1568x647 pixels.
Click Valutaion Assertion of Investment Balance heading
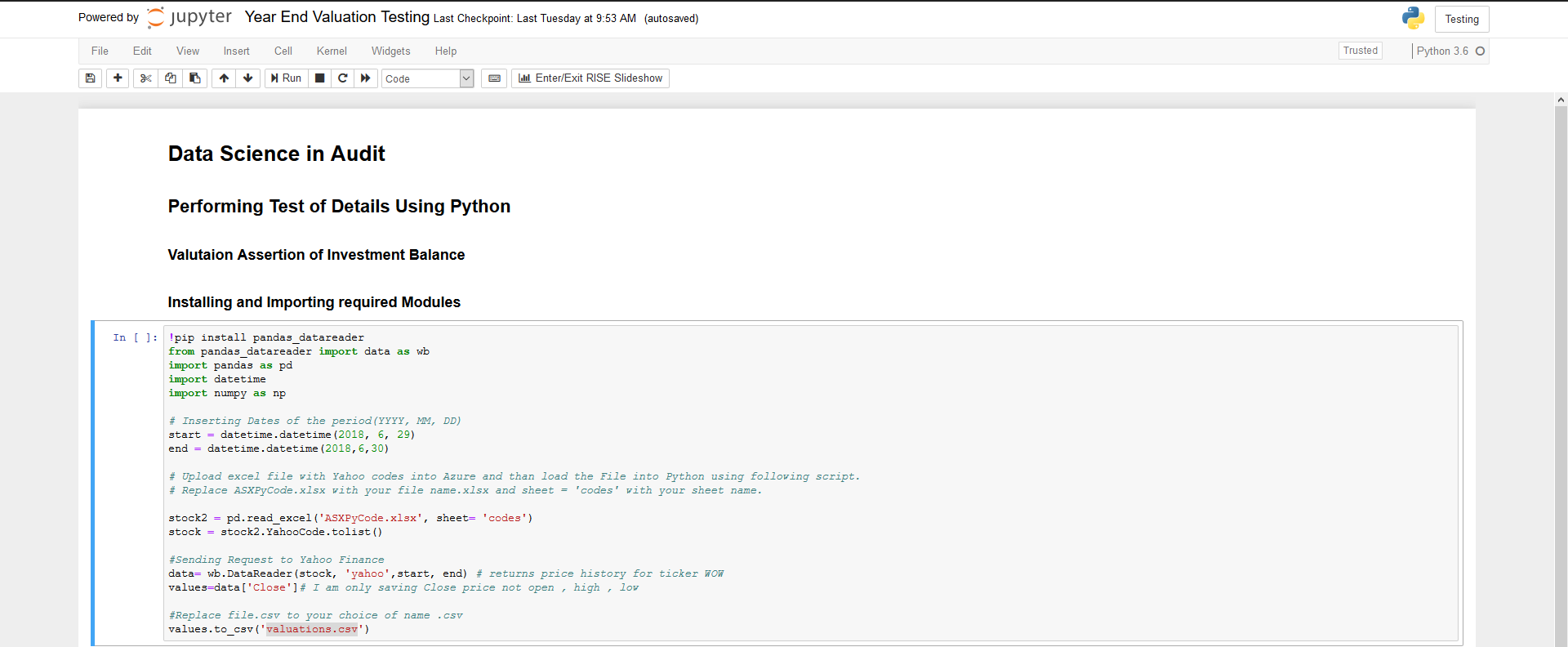[316, 255]
